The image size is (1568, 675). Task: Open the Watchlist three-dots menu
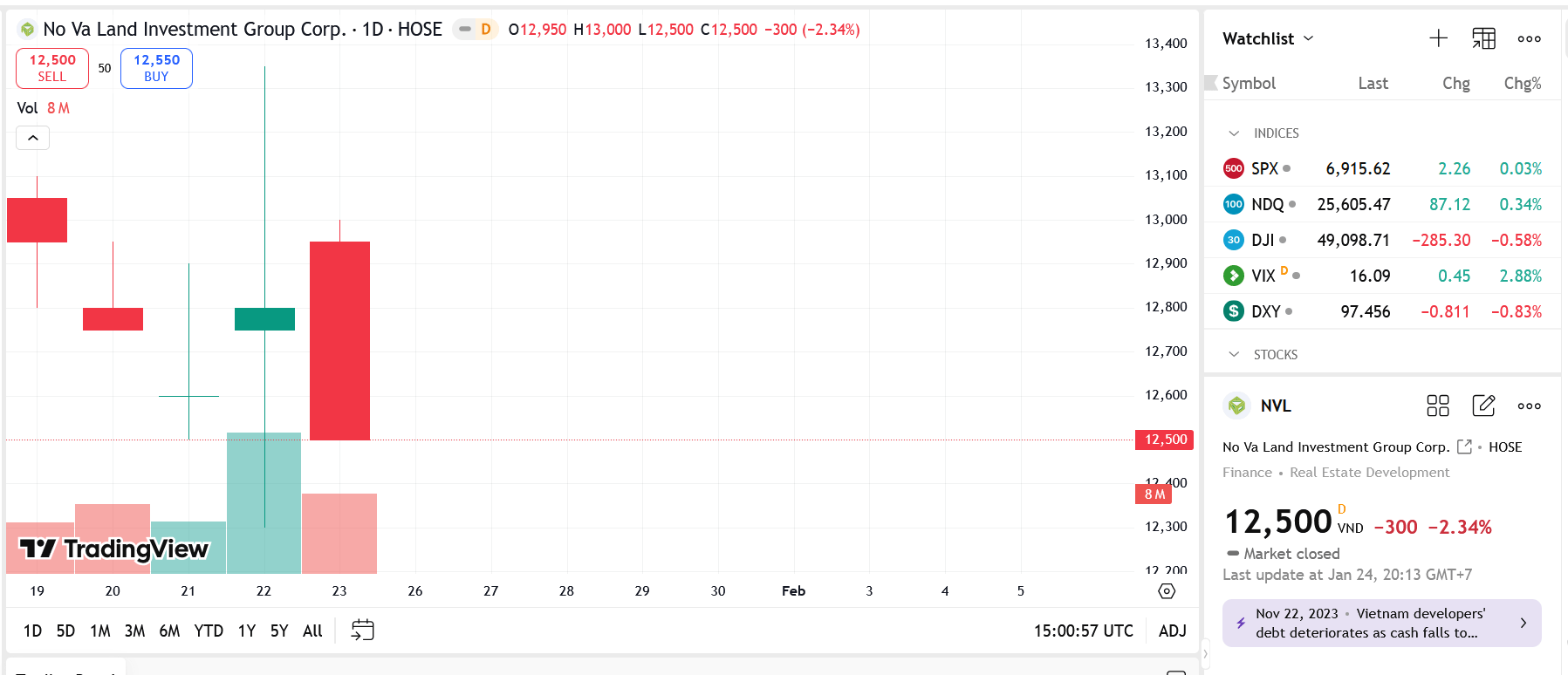click(x=1529, y=38)
